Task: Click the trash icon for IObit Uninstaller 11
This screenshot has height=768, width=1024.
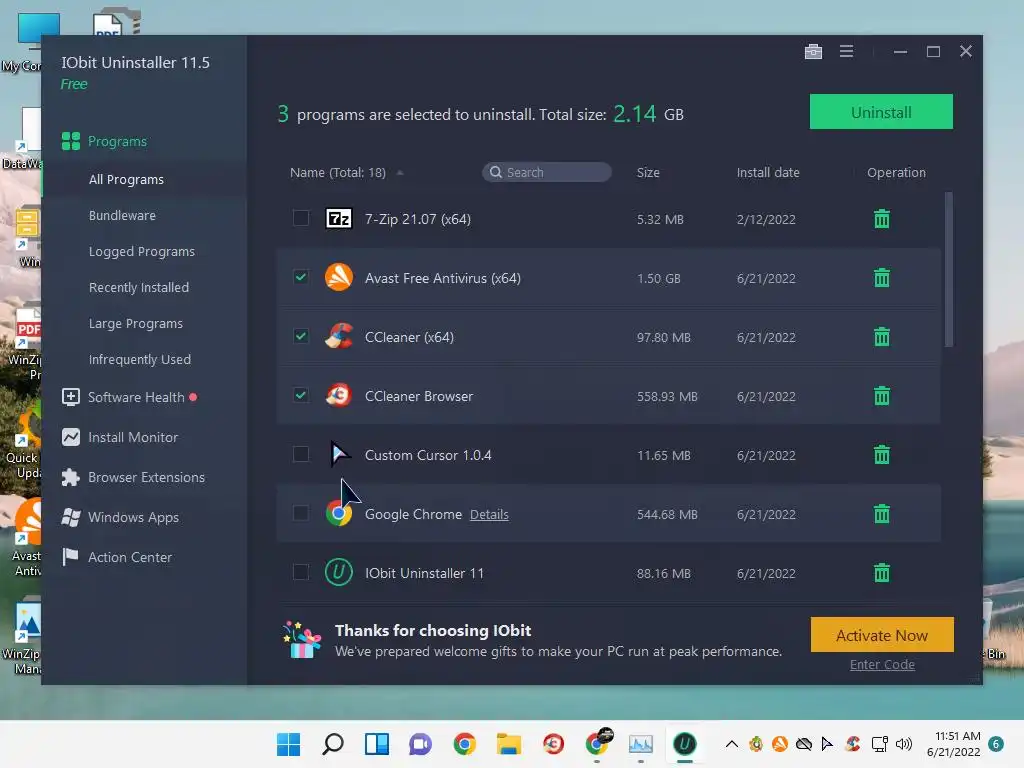Action: pos(882,573)
